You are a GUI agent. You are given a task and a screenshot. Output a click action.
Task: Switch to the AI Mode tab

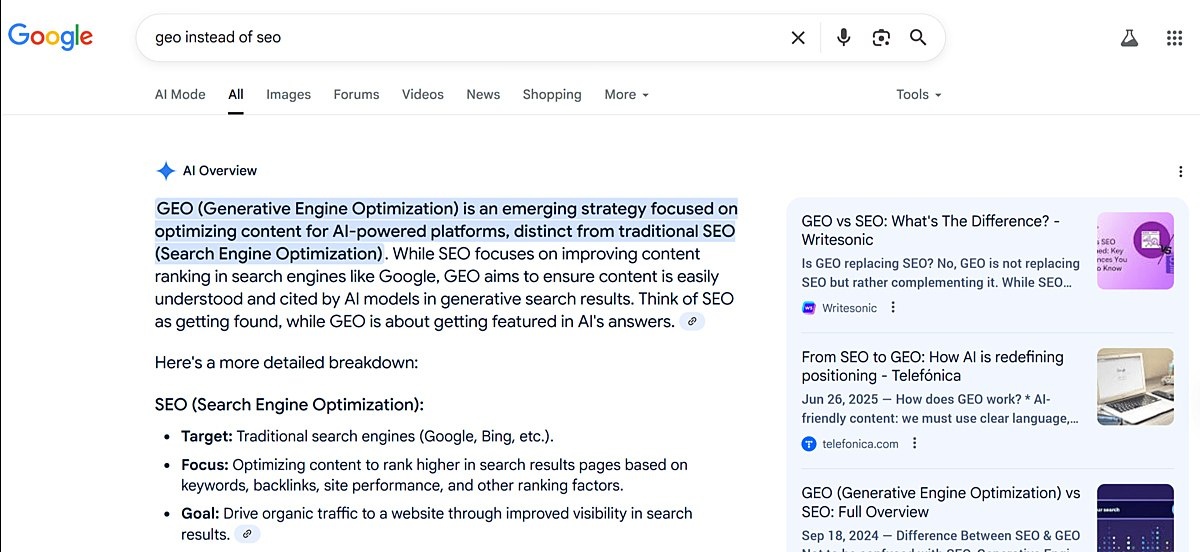(x=180, y=95)
